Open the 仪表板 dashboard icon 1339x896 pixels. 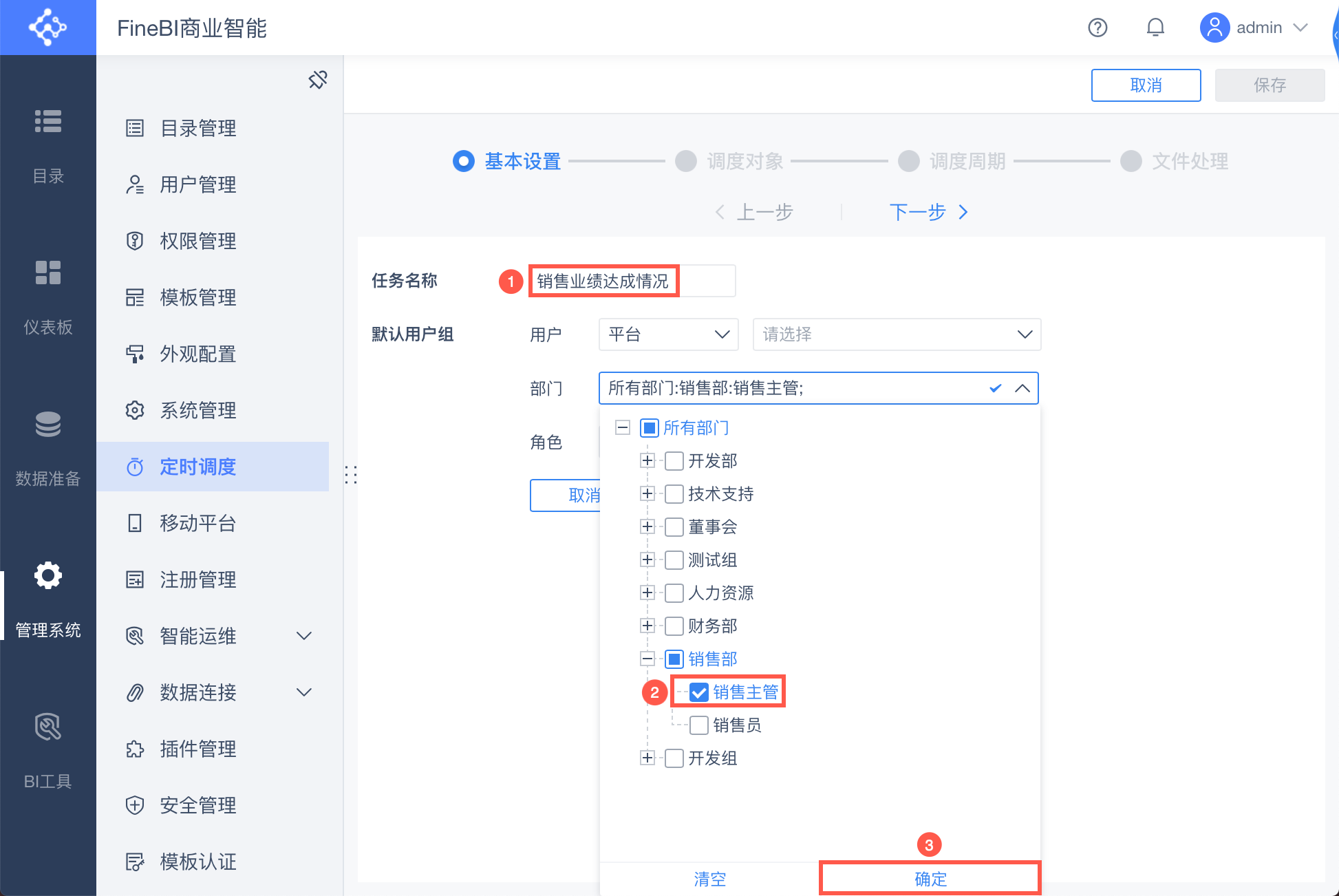[47, 273]
